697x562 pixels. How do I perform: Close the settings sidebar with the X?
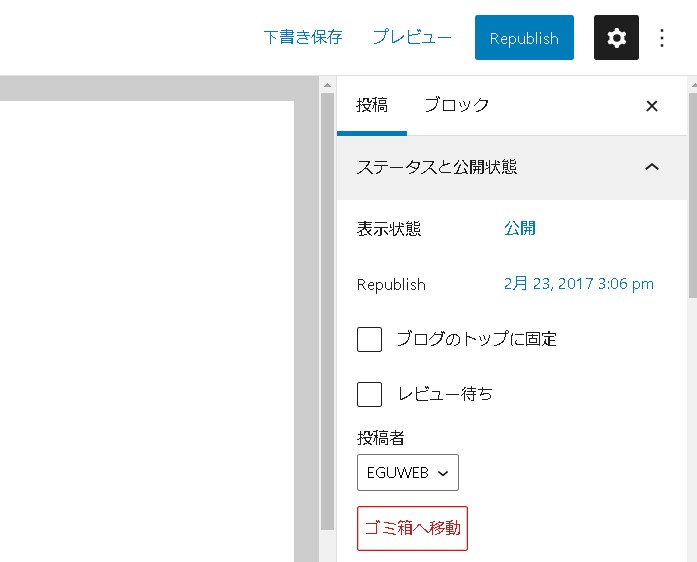pos(652,106)
